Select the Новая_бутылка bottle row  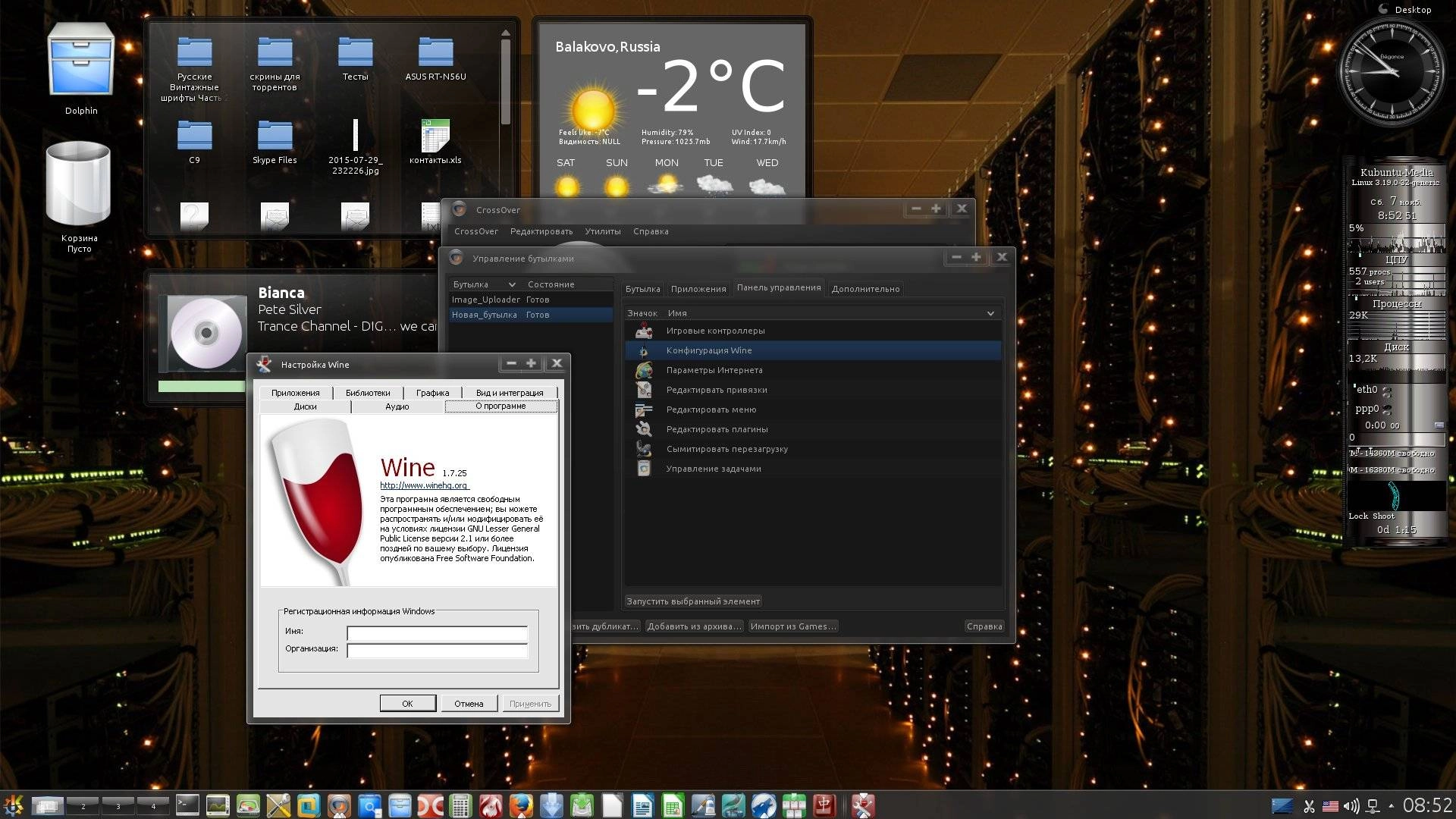coord(531,315)
